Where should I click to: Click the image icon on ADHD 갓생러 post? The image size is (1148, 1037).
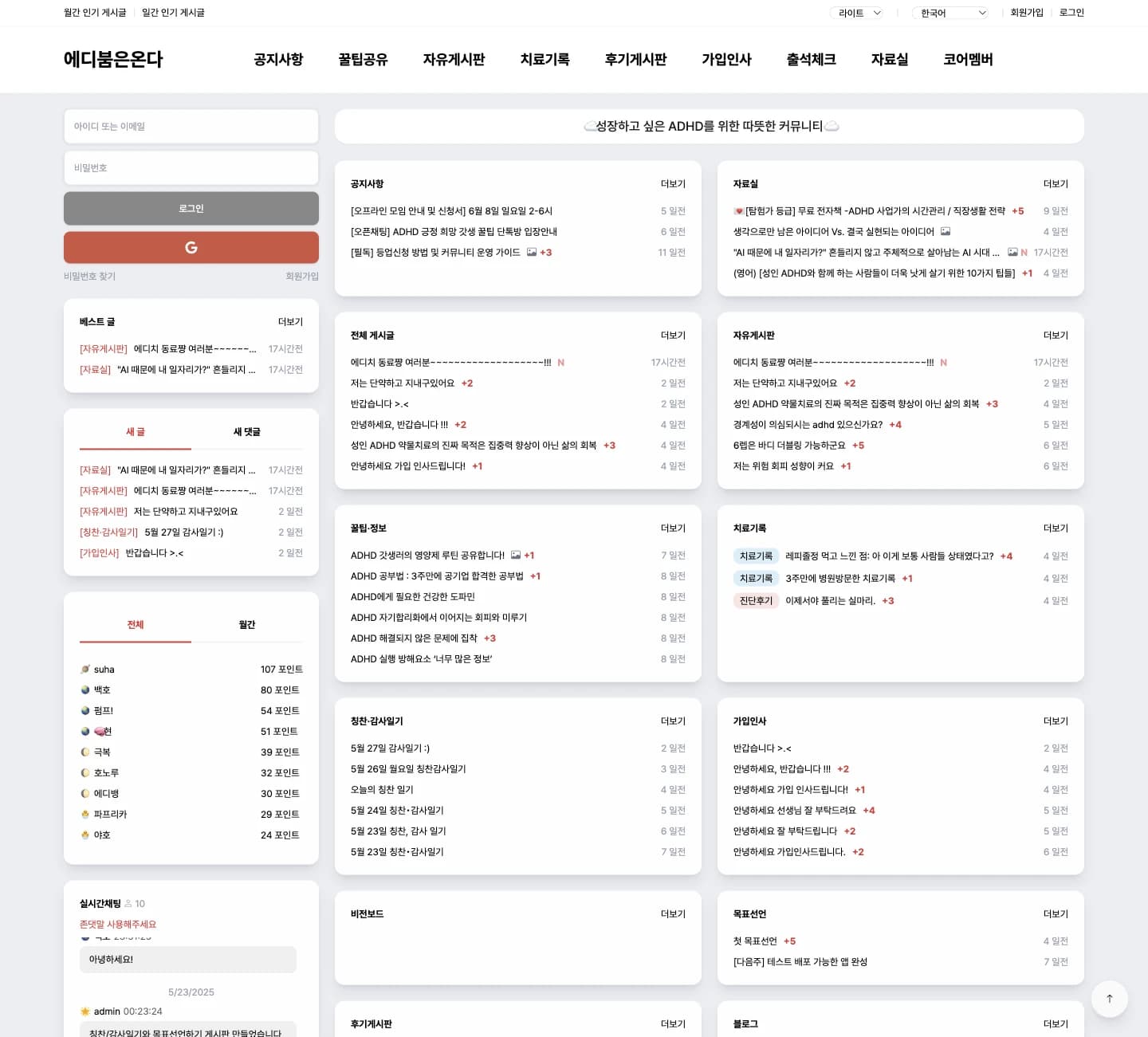[516, 556]
